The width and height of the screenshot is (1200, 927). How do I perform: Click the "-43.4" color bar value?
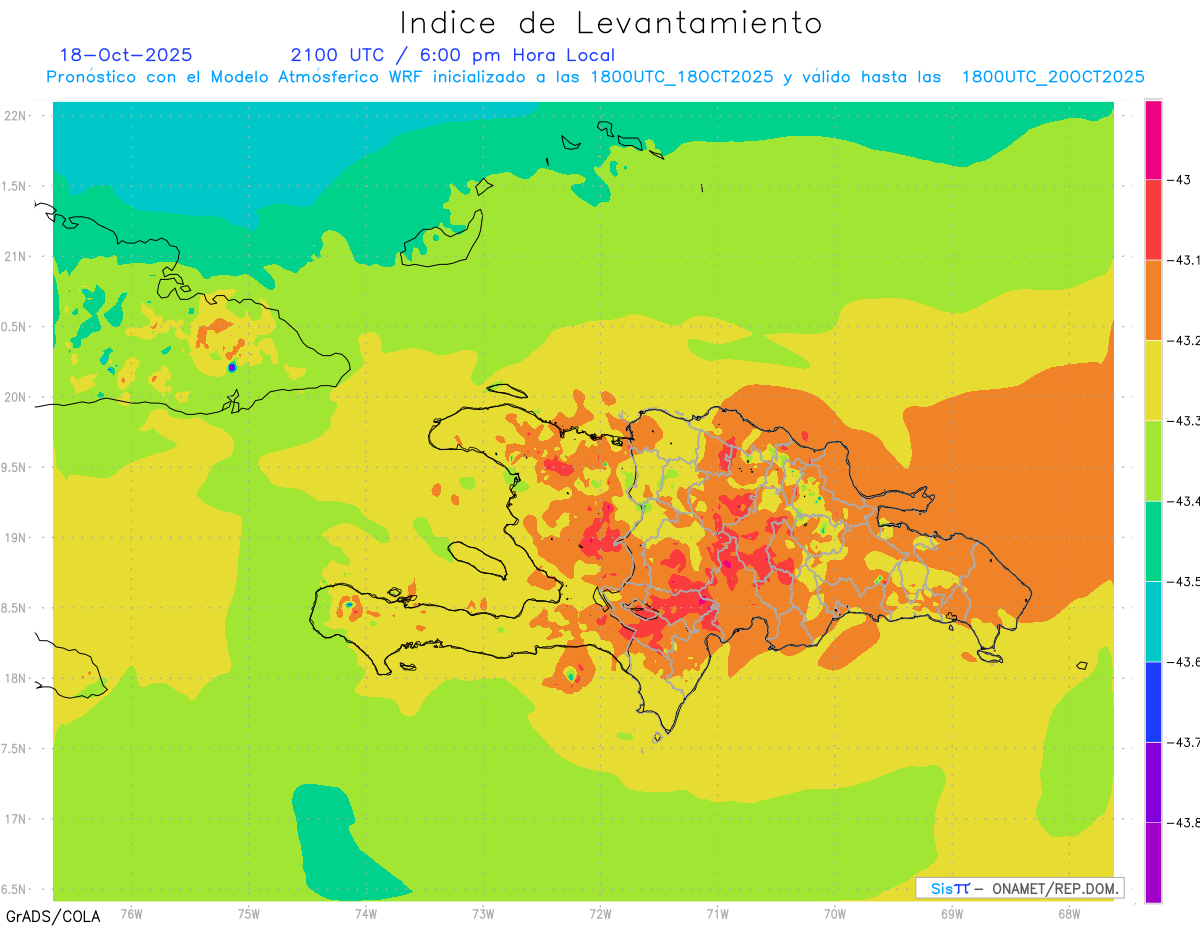click(1184, 501)
